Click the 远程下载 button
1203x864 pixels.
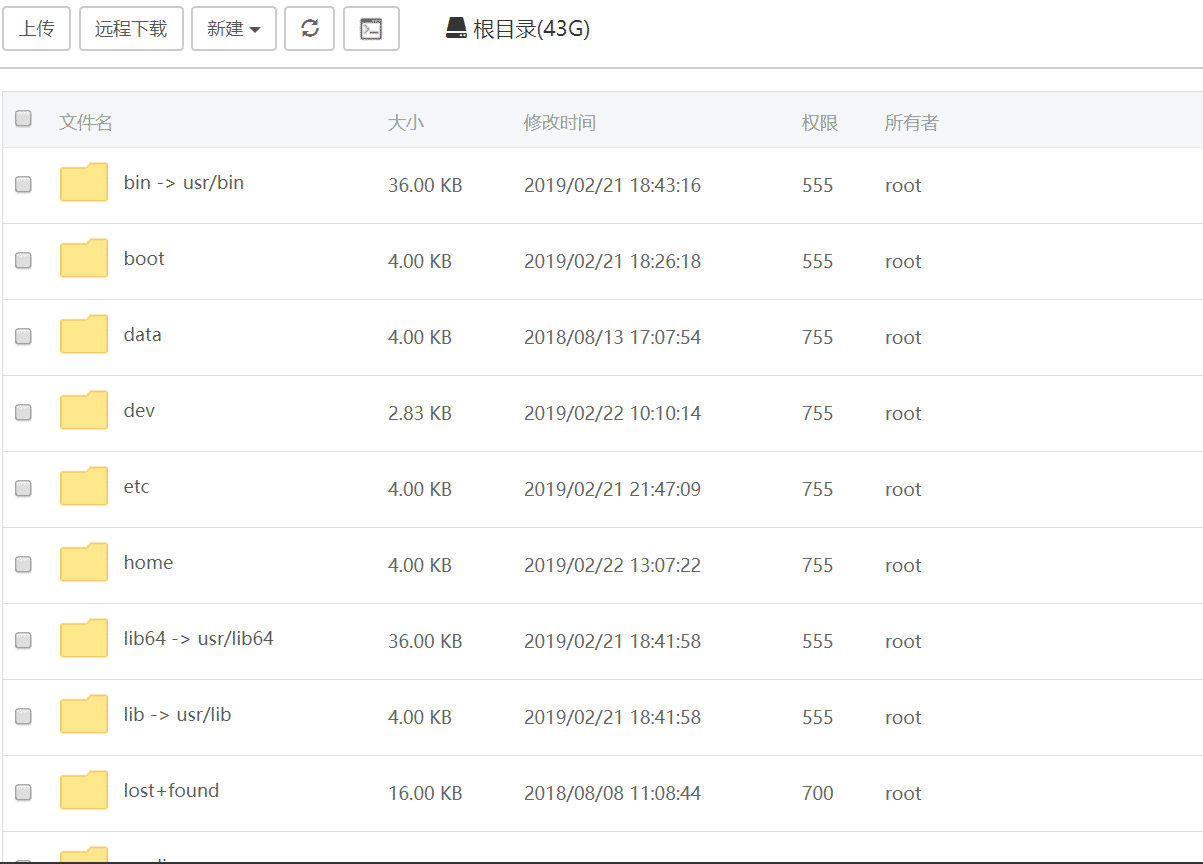tap(131, 28)
